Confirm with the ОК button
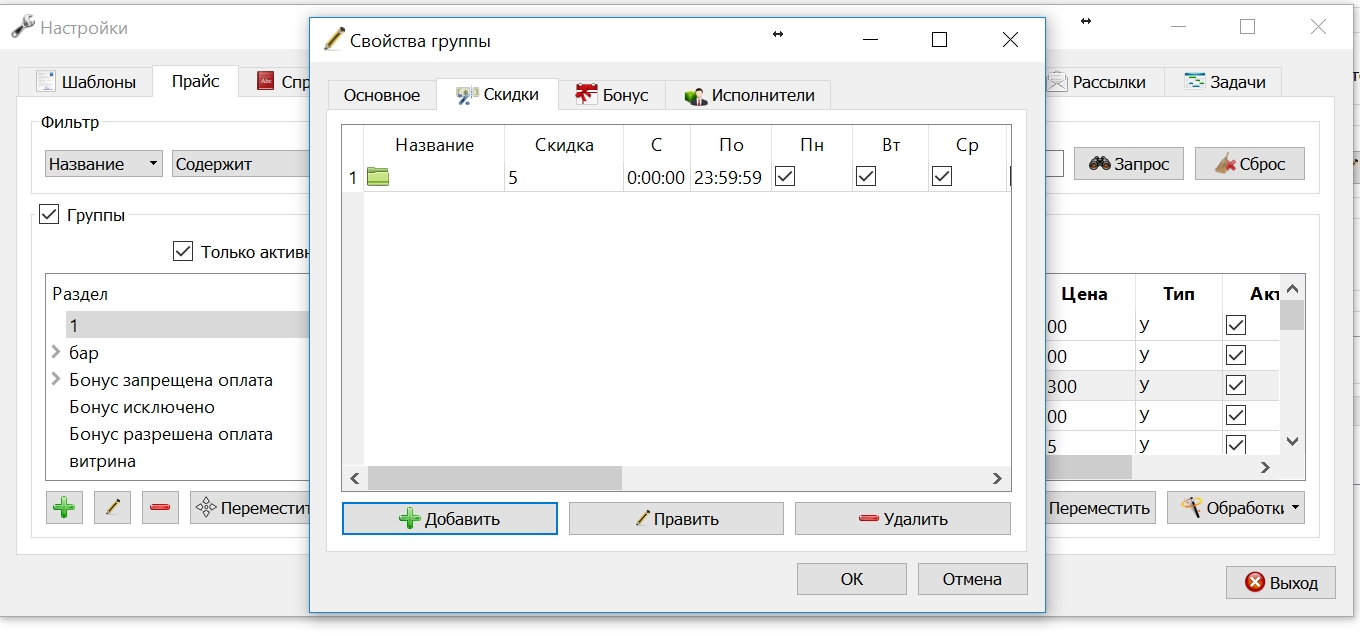Viewport: 1360px width, 636px height. pyautogui.click(x=852, y=579)
